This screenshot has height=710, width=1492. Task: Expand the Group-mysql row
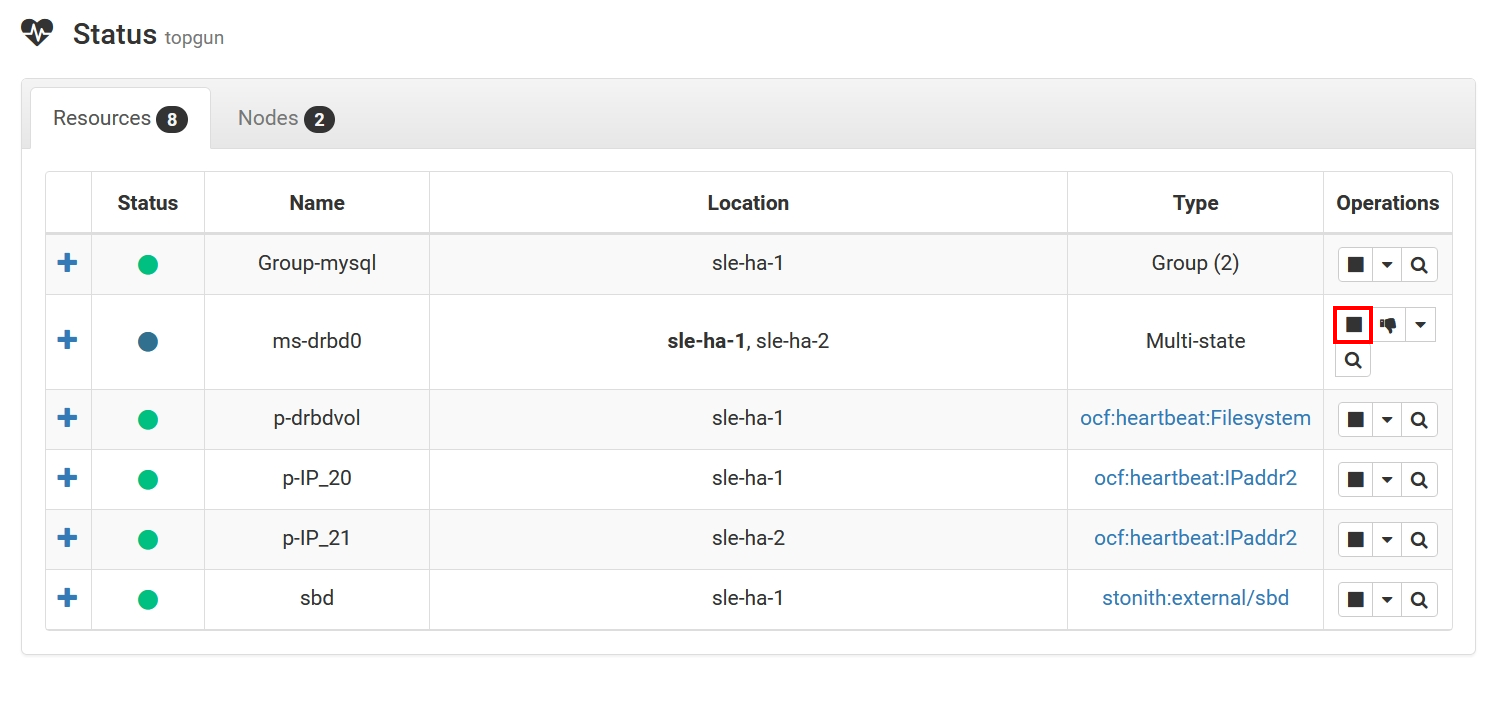[x=67, y=263]
